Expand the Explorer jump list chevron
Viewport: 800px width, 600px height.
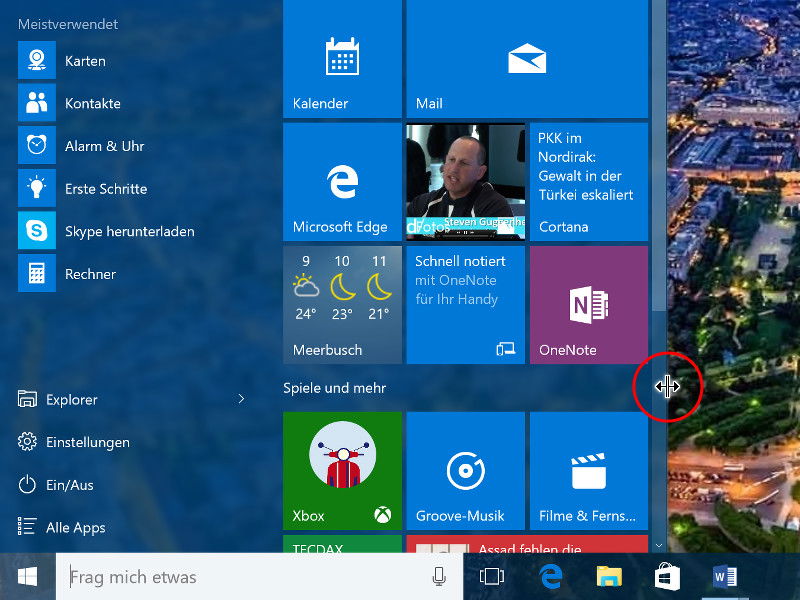click(x=241, y=399)
